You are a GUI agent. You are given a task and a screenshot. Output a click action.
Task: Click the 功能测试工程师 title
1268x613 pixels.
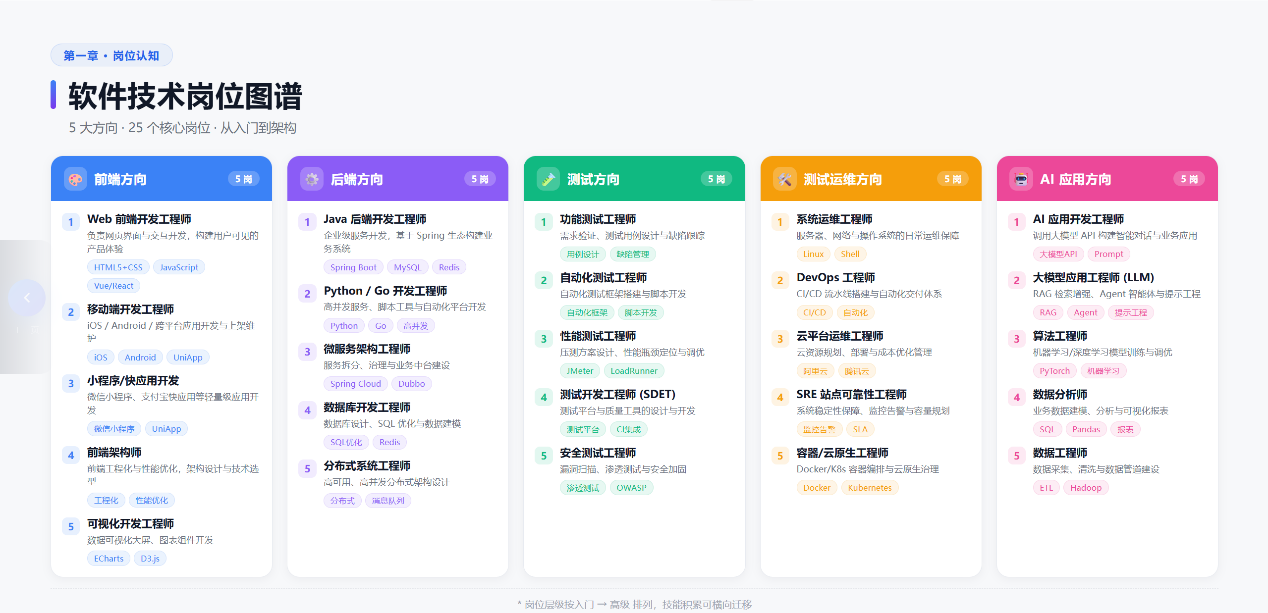tap(598, 219)
